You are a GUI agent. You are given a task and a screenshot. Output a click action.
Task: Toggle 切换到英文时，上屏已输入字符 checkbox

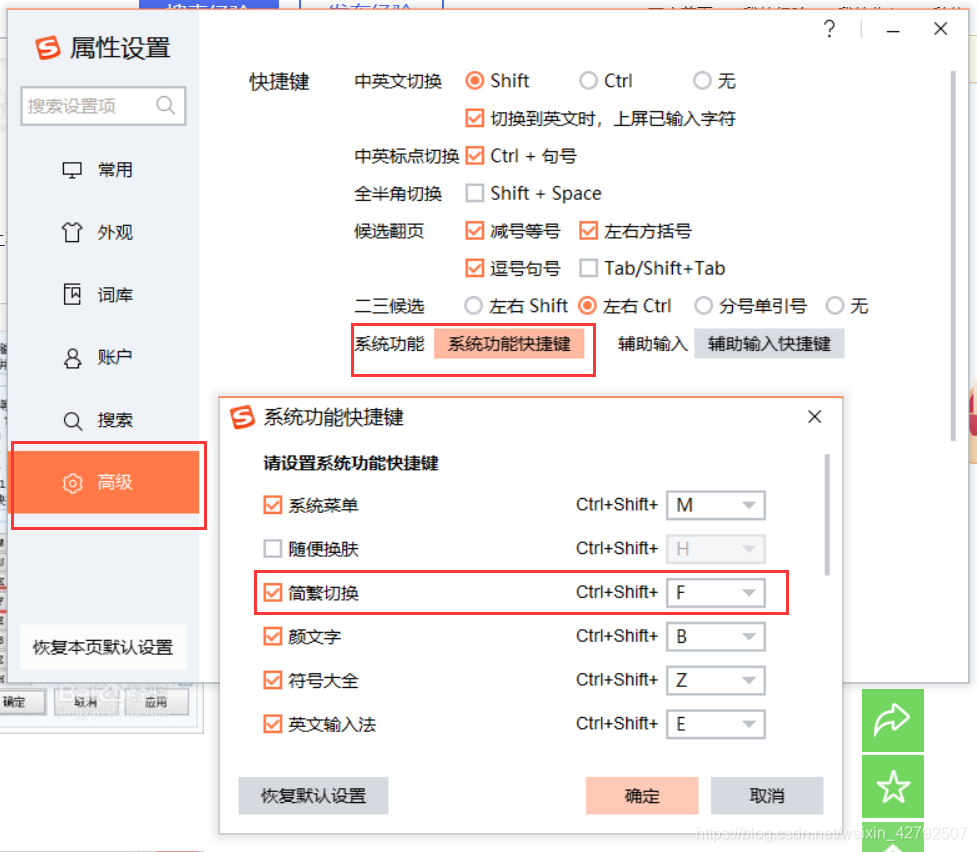click(x=474, y=118)
